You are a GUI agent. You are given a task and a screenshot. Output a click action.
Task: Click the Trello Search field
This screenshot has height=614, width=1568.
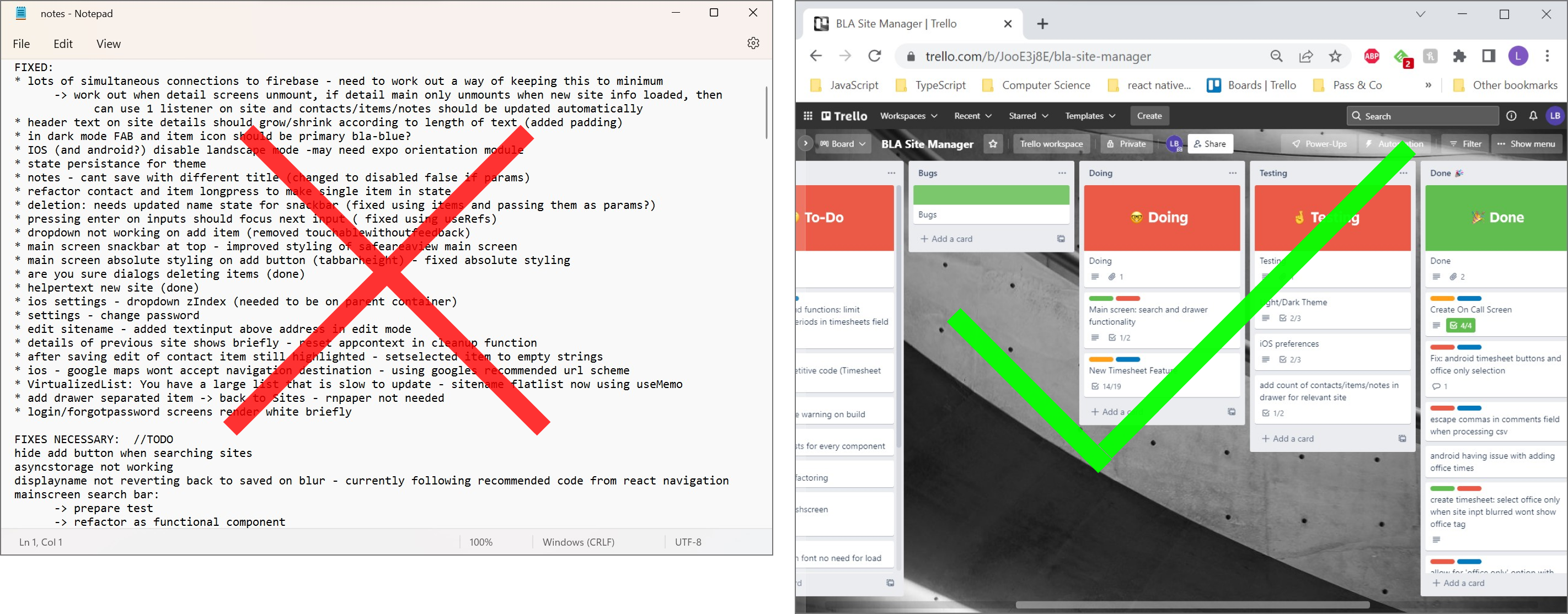(1422, 116)
